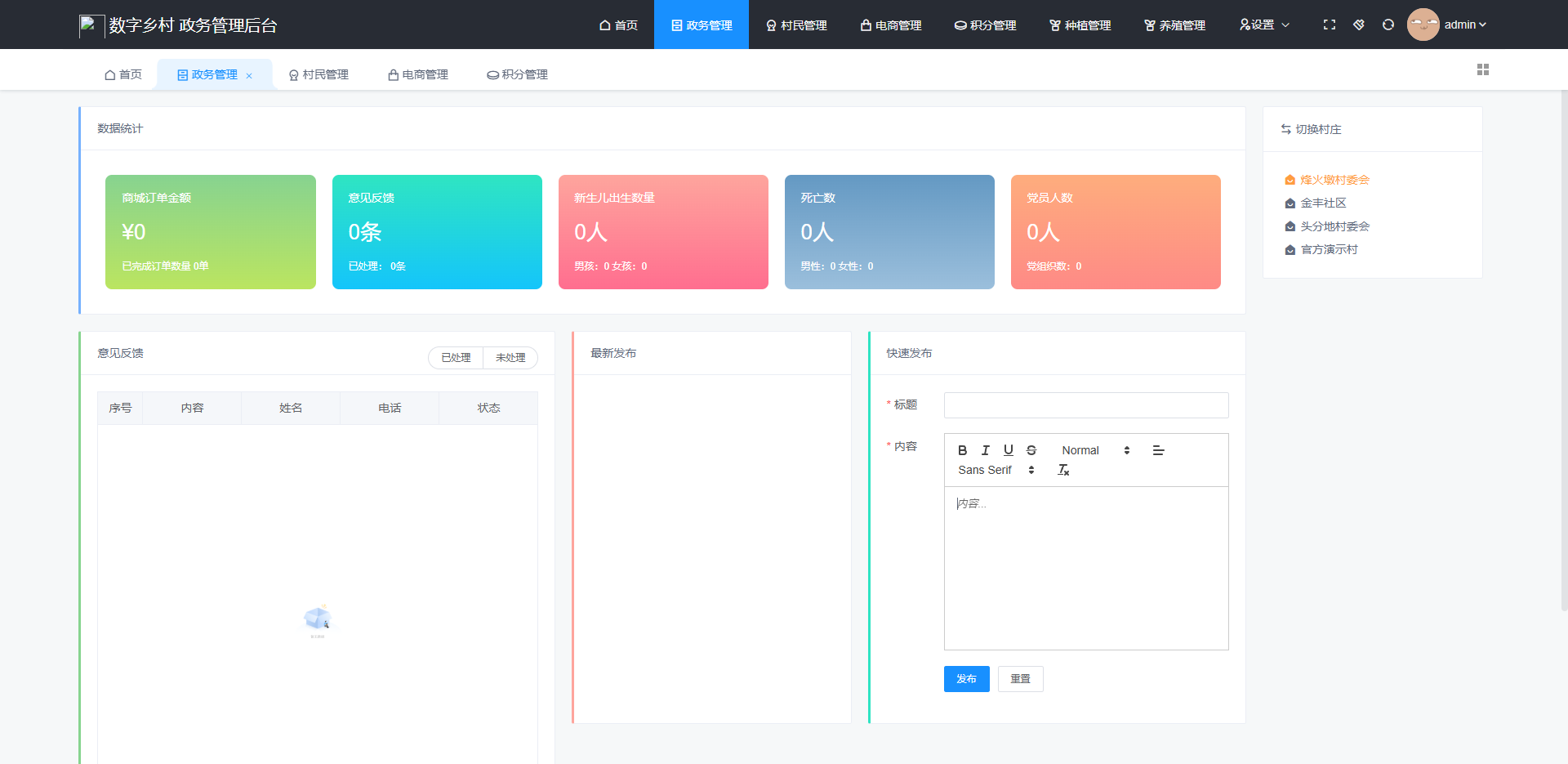The width and height of the screenshot is (1568, 764).
Task: Clear text formatting in editor toolbar
Action: tap(1063, 470)
